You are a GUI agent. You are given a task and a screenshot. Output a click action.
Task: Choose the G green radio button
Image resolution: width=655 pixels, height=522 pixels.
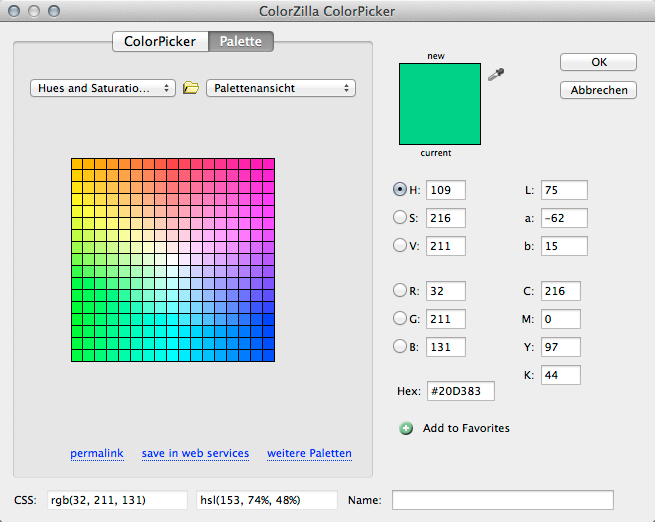pos(402,319)
